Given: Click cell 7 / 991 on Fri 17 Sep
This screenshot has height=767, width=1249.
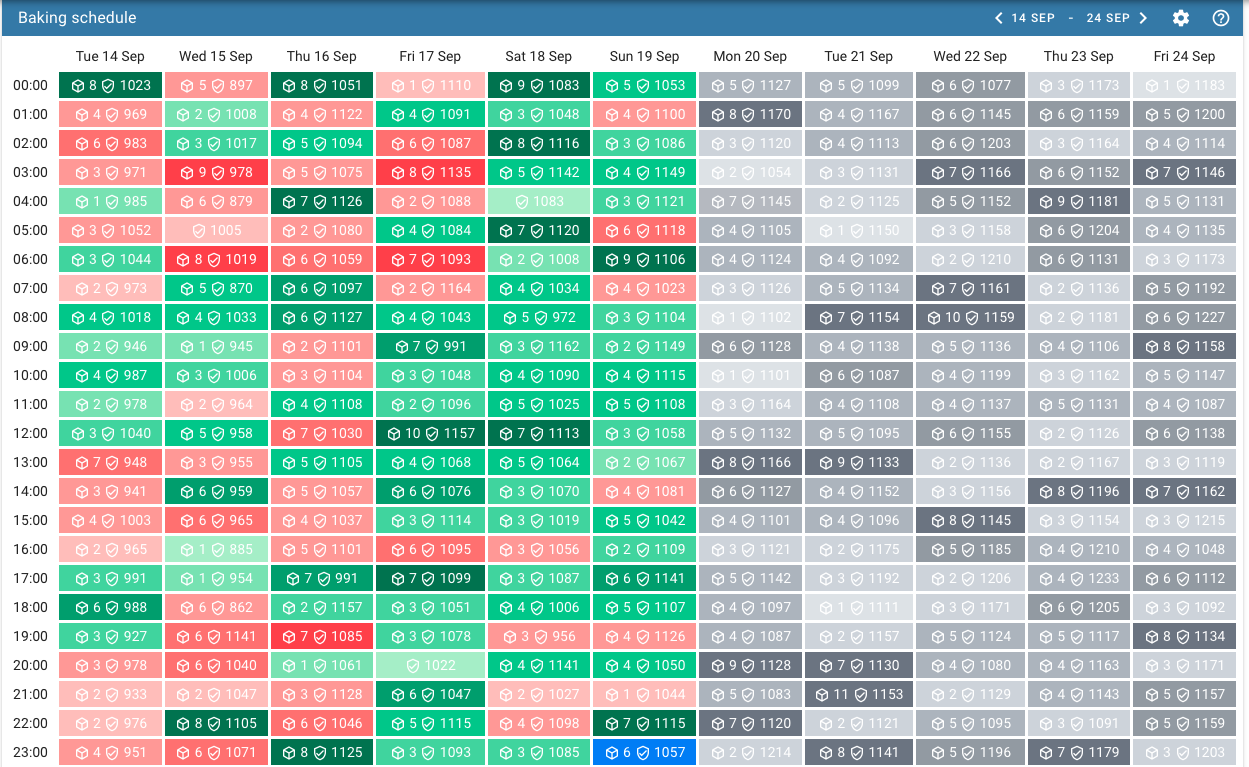Looking at the screenshot, I should 430,347.
